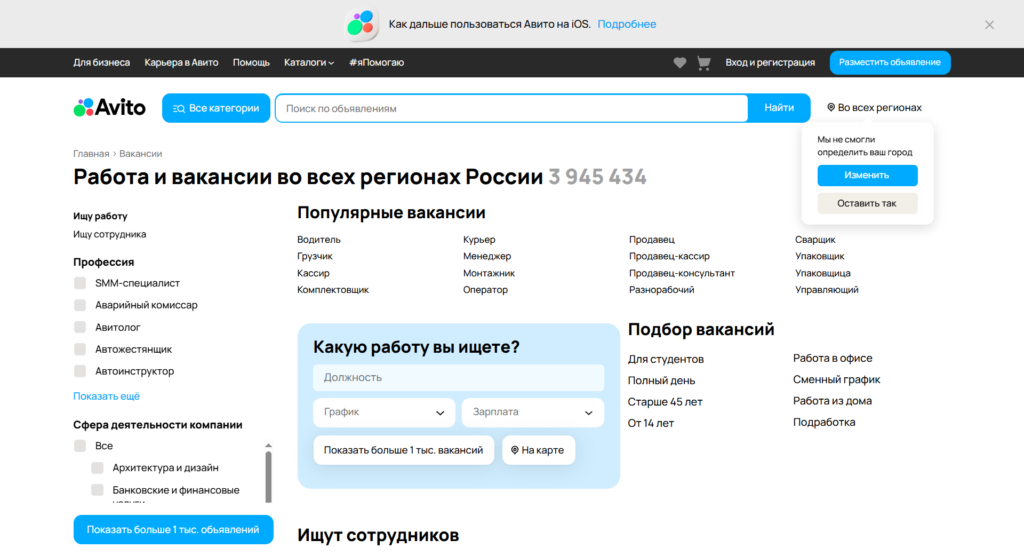
Task: Open Комплектовщик vacancy link
Action: (333, 289)
